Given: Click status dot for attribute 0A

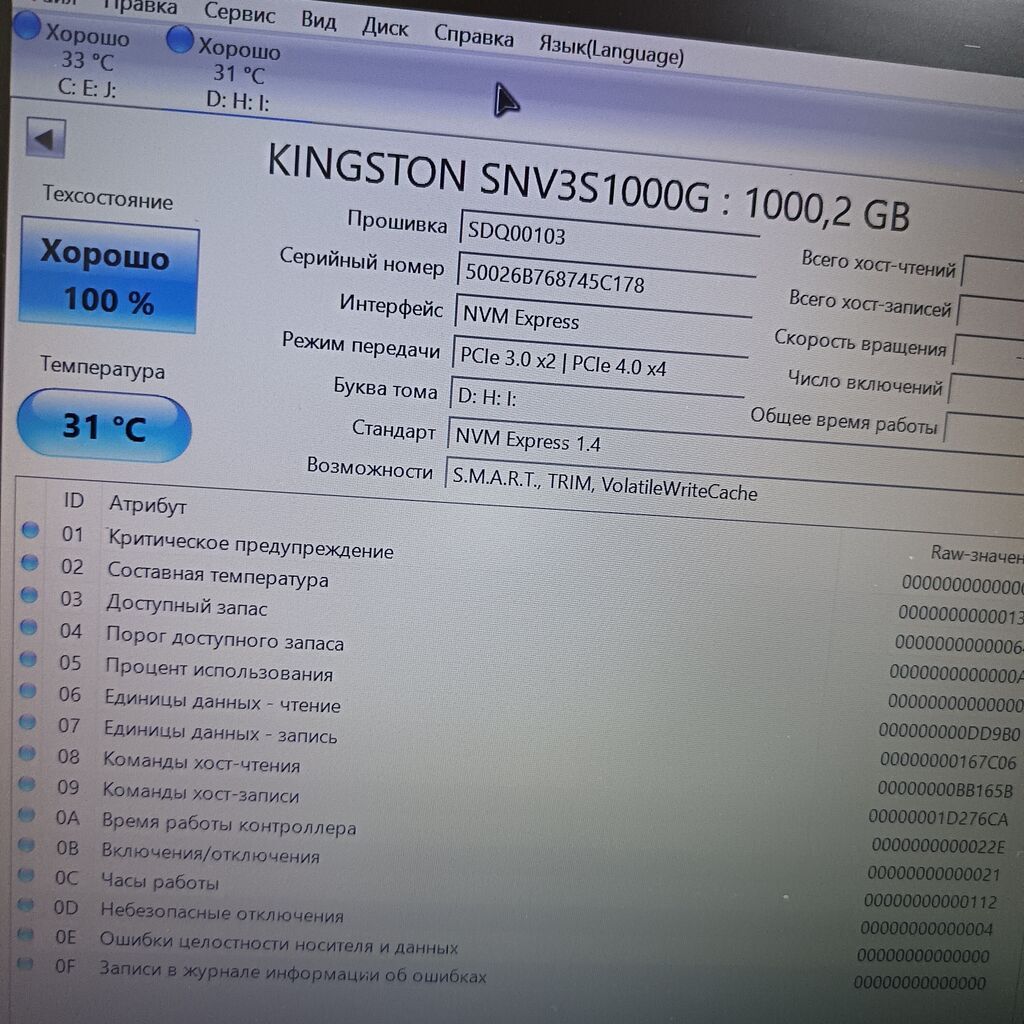Looking at the screenshot, I should 26,814.
